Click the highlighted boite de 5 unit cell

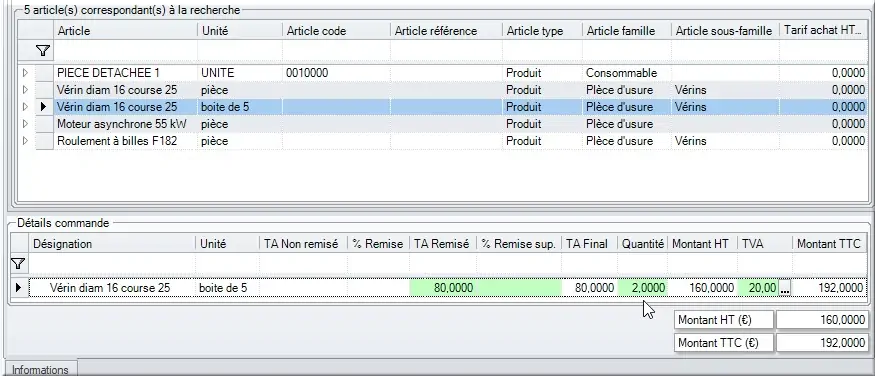tap(240, 107)
